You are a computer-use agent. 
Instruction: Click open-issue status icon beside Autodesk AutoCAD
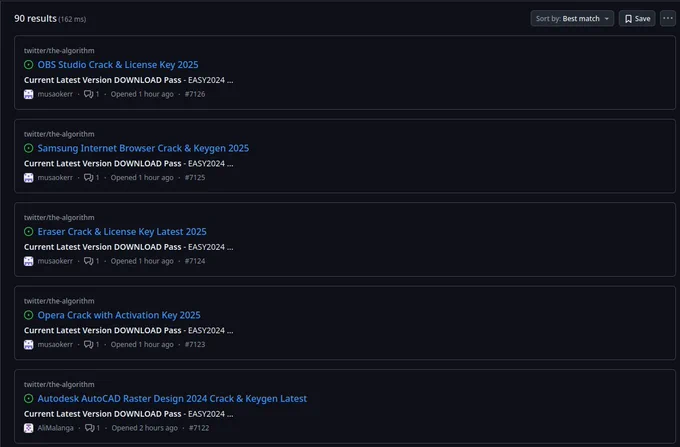(29, 398)
